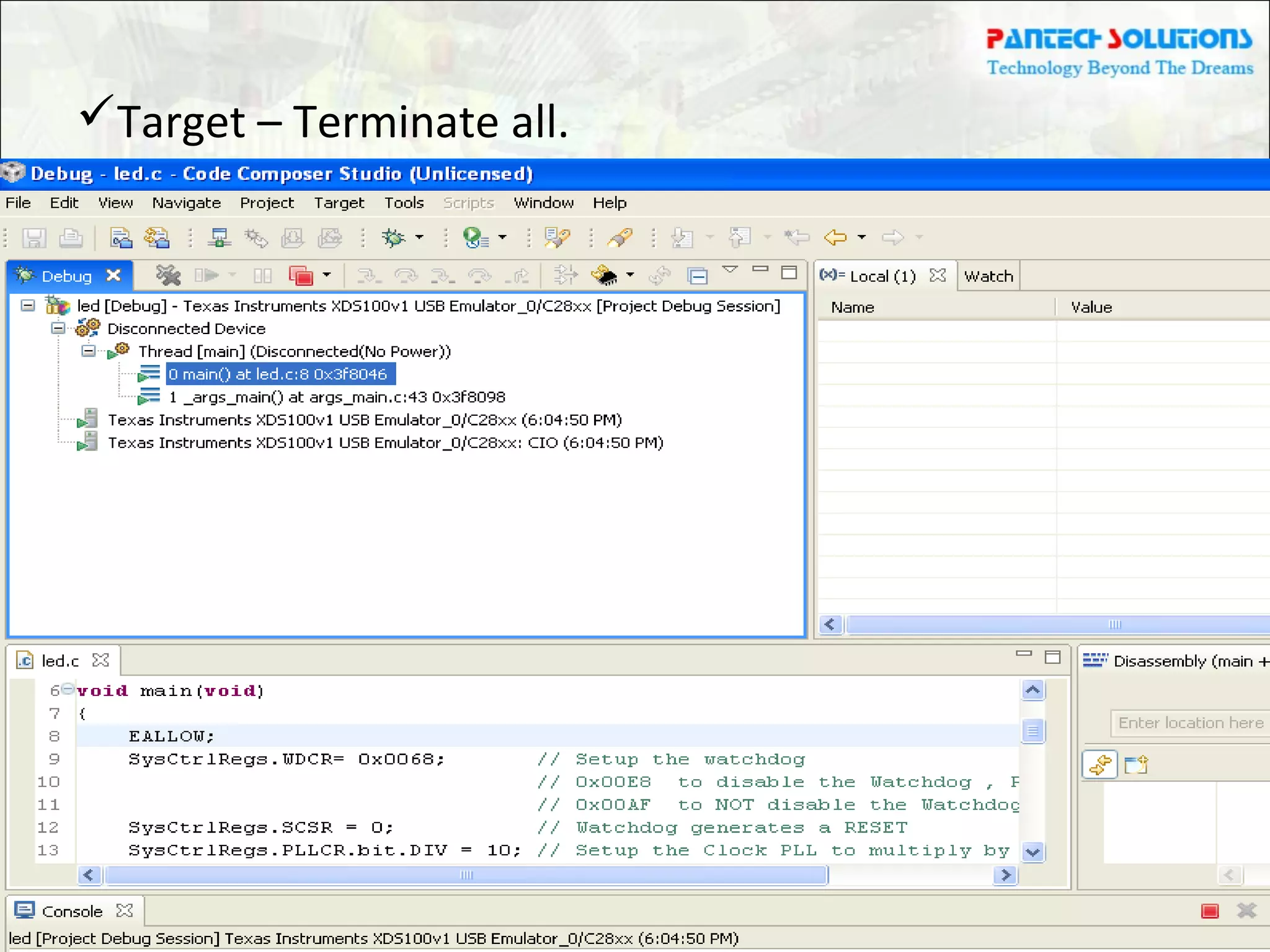Screen dimensions: 1270x952
Task: Open the Run launch dropdown arrow
Action: [503, 237]
